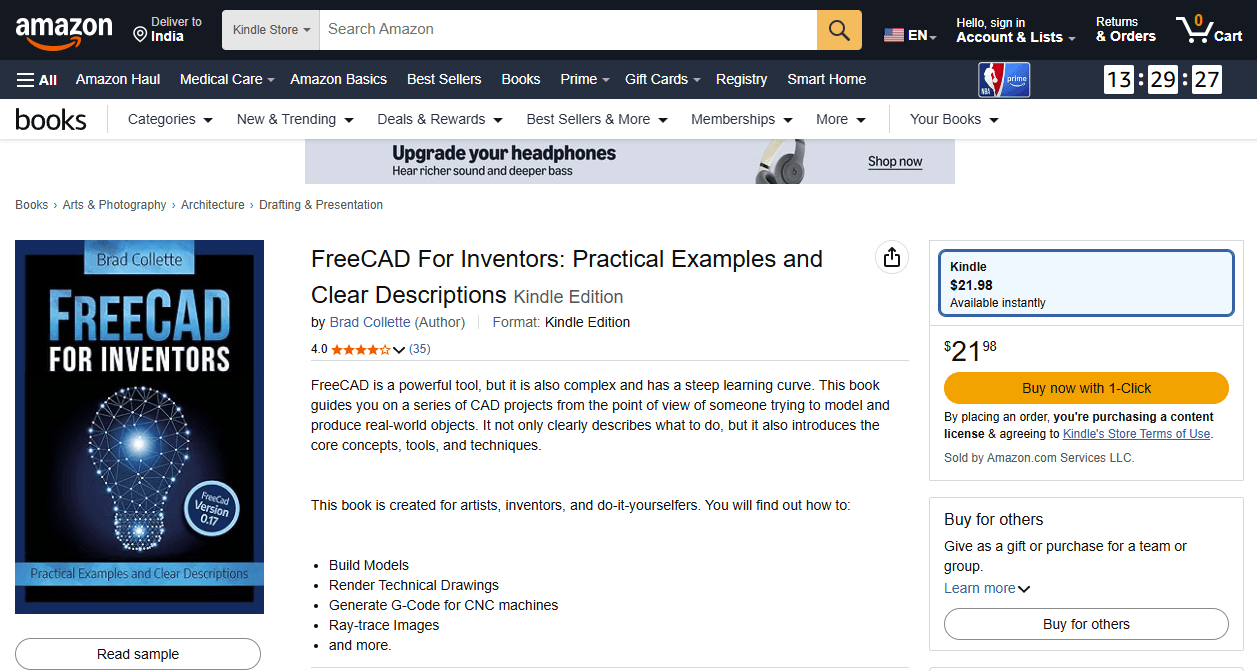Viewport: 1257px width, 671px height.
Task: Open the Kindle Store search category dropdown
Action: click(x=271, y=30)
